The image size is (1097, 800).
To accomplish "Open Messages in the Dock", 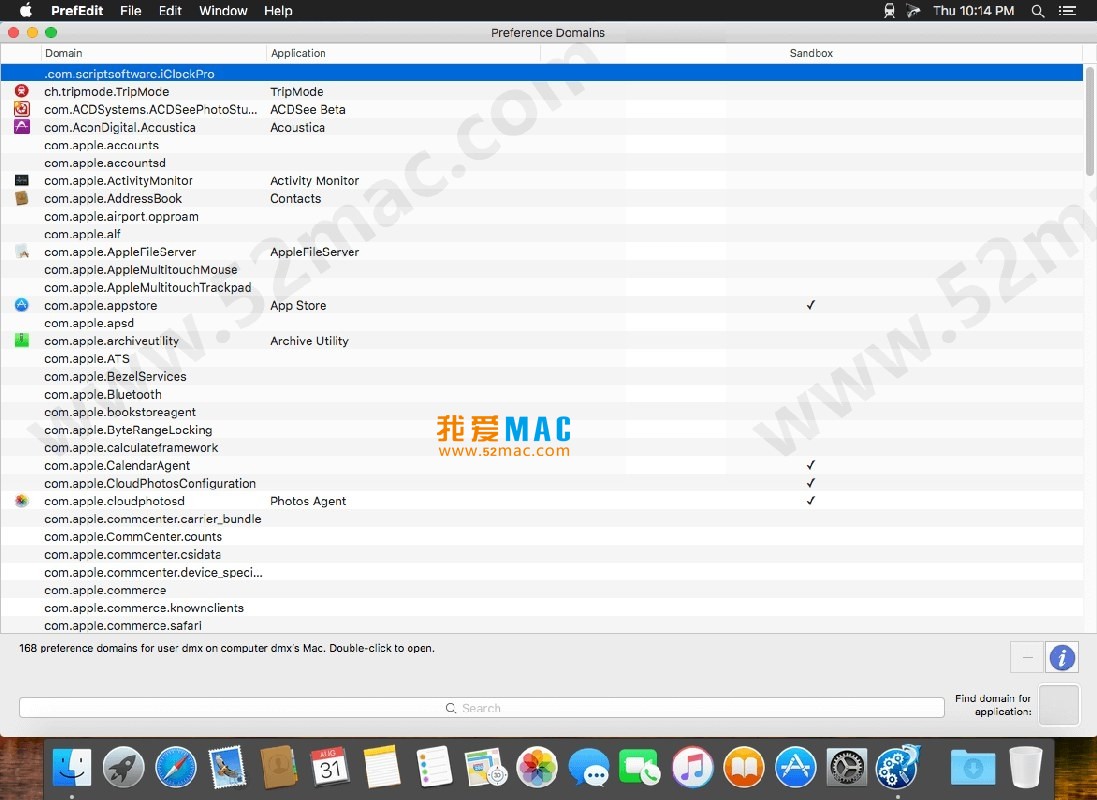I will (x=588, y=768).
